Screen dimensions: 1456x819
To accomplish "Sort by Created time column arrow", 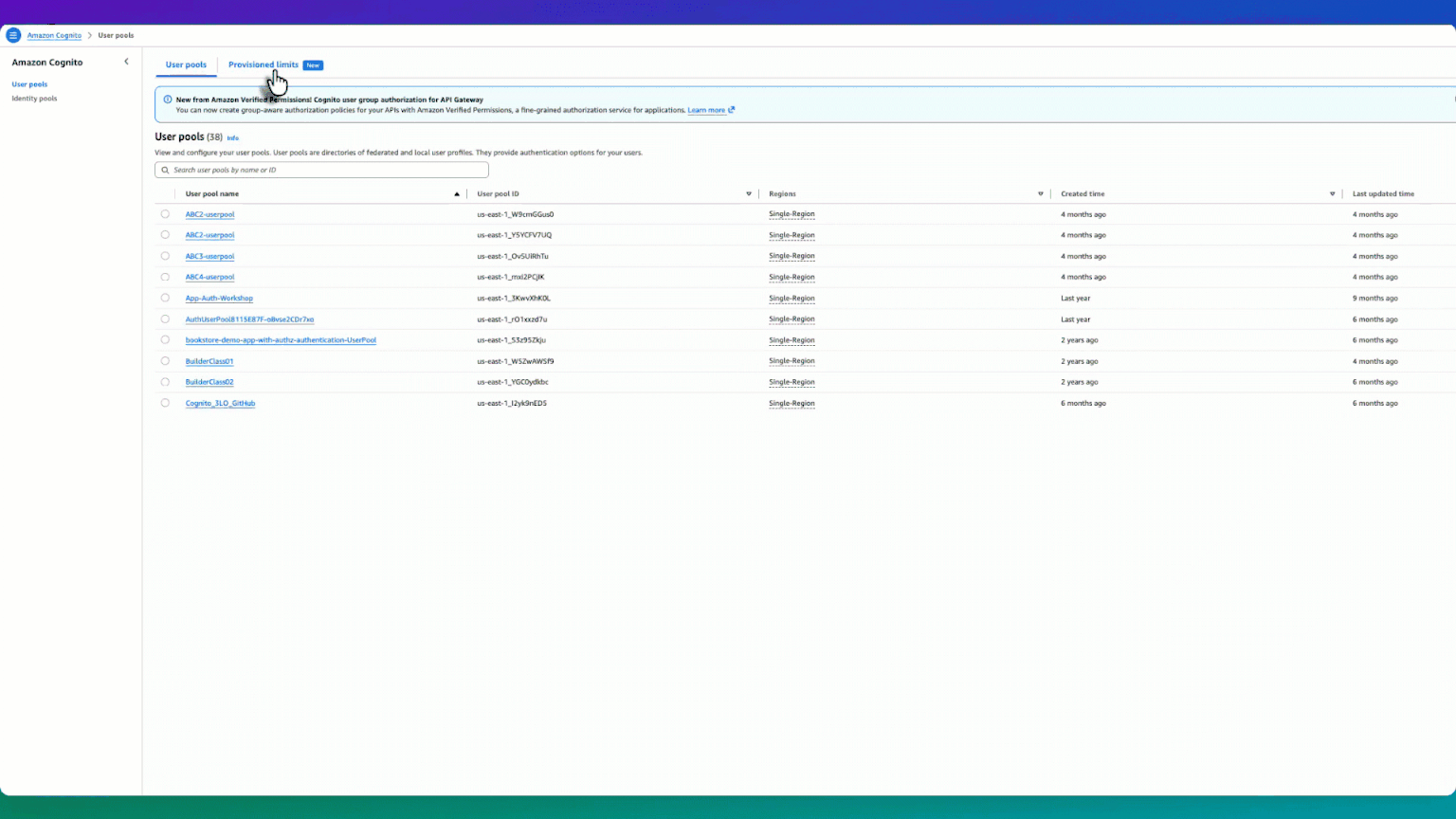I will coord(1333,194).
